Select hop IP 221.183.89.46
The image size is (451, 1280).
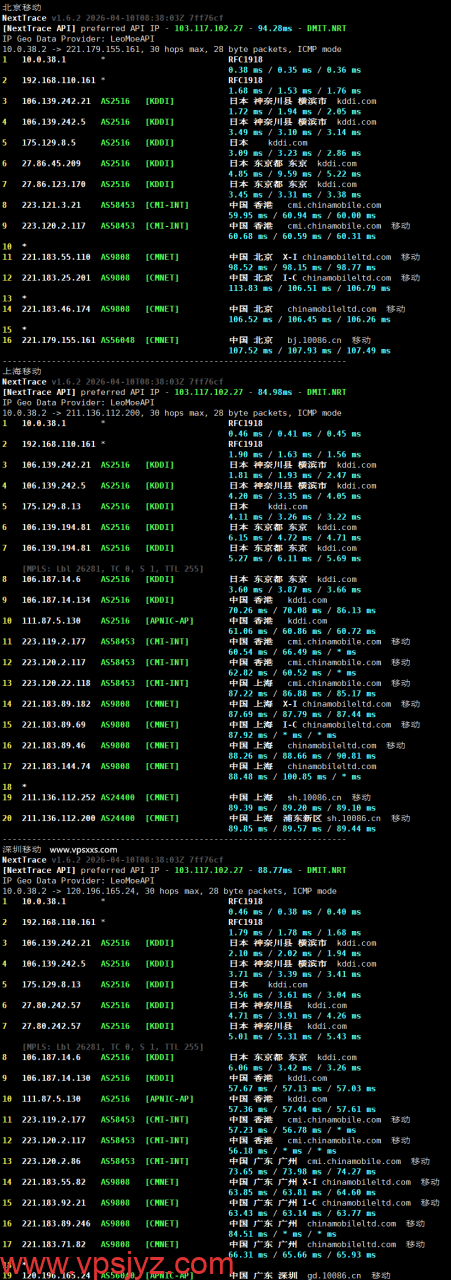pos(52,746)
